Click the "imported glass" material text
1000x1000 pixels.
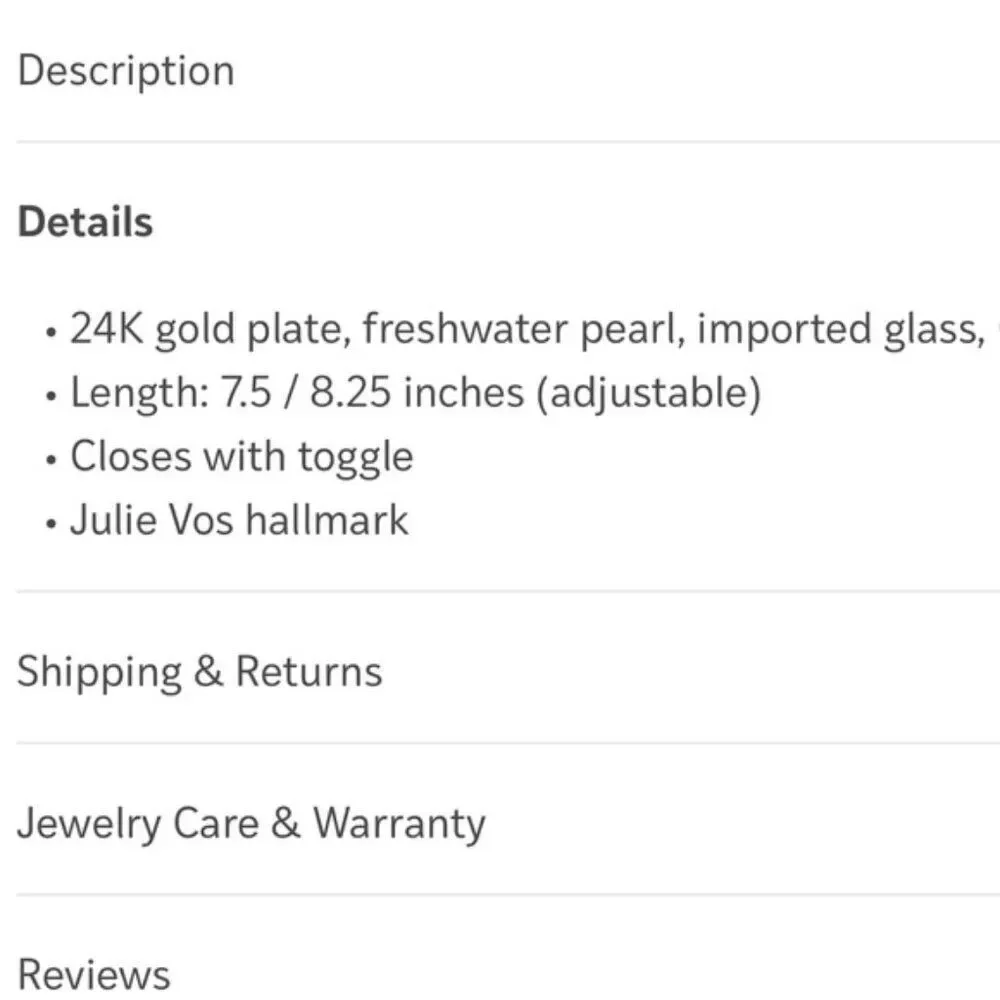tap(835, 328)
